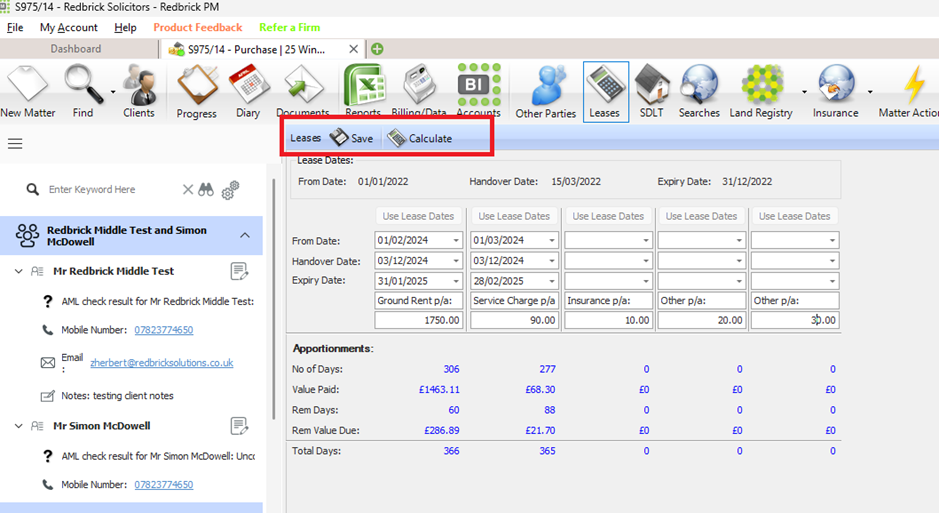Open notes icon for Mr Simon McDowell
The height and width of the screenshot is (513, 939).
(x=239, y=426)
